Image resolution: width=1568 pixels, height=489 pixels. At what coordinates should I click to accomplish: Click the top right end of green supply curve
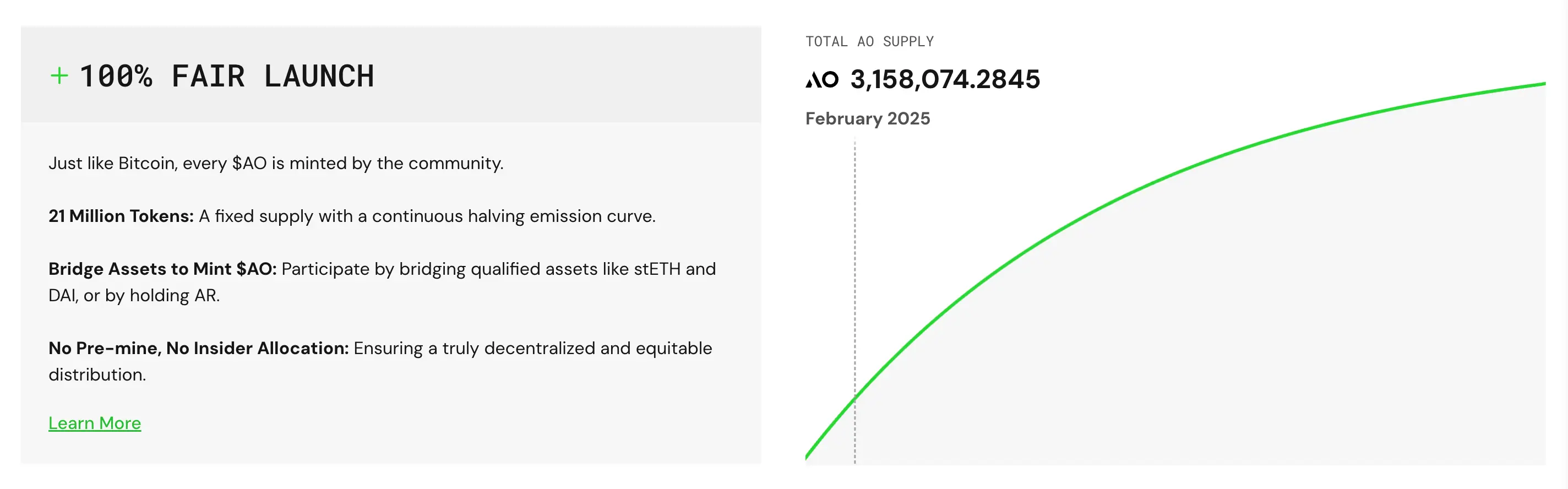1541,84
